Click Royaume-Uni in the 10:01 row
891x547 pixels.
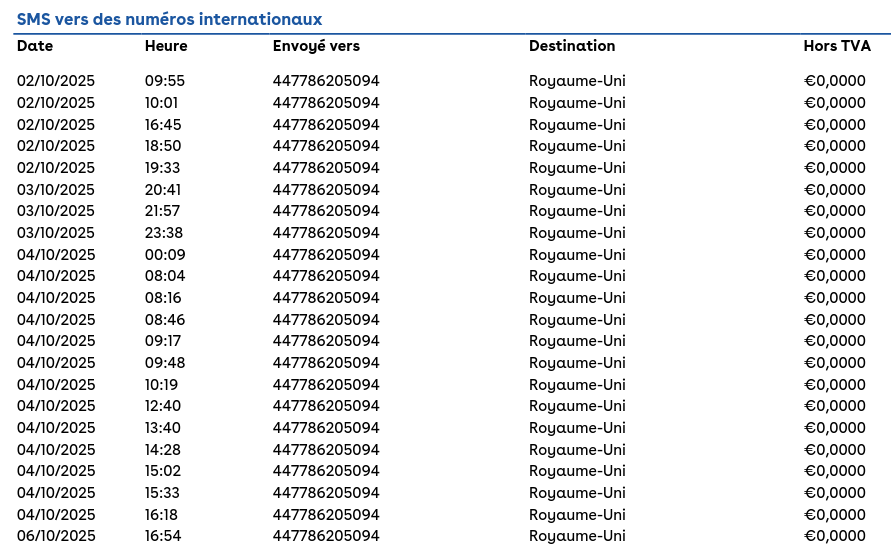(577, 103)
